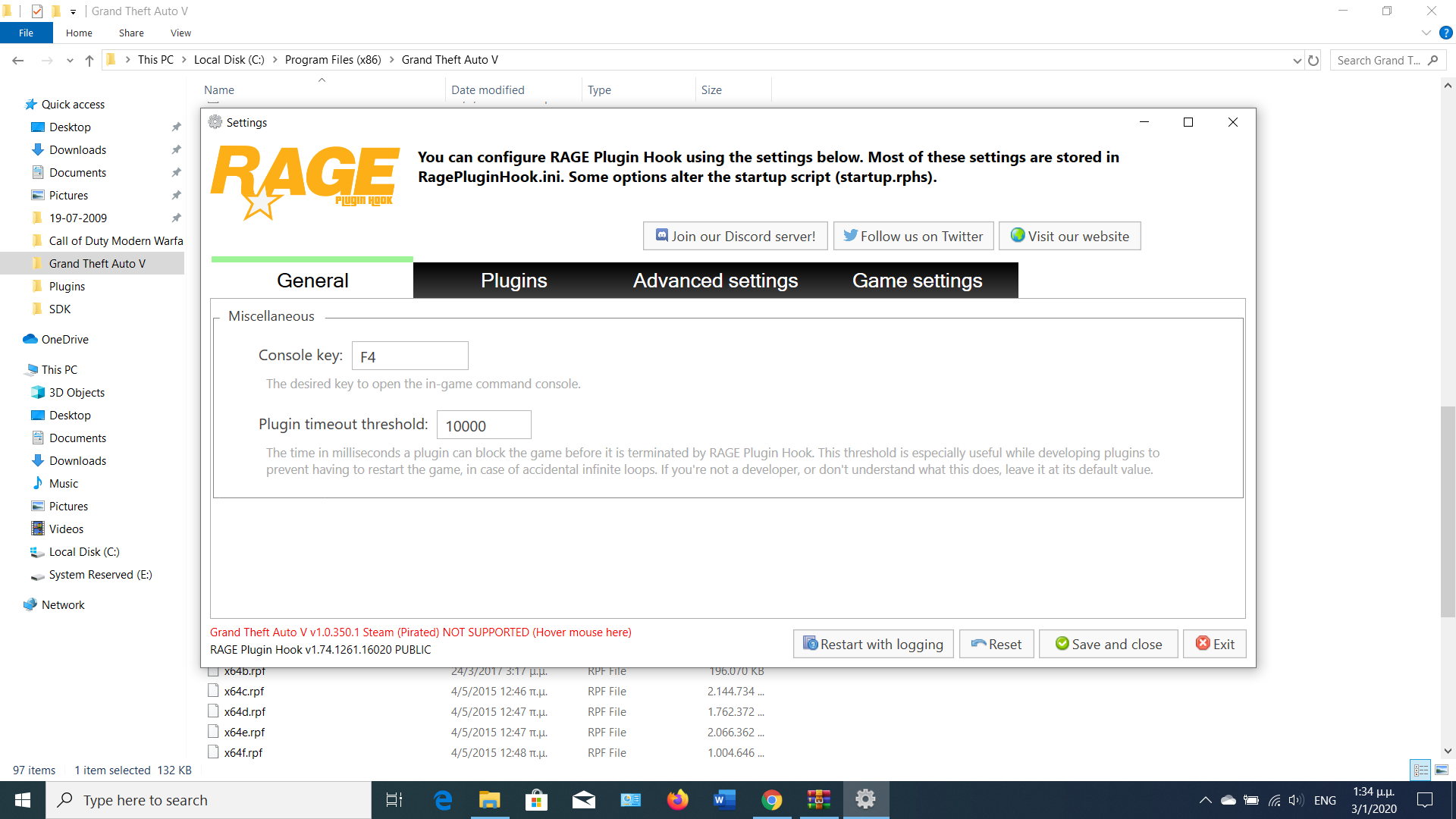Expand the Explorer ribbon chevron
This screenshot has height=819, width=1456.
(1426, 33)
